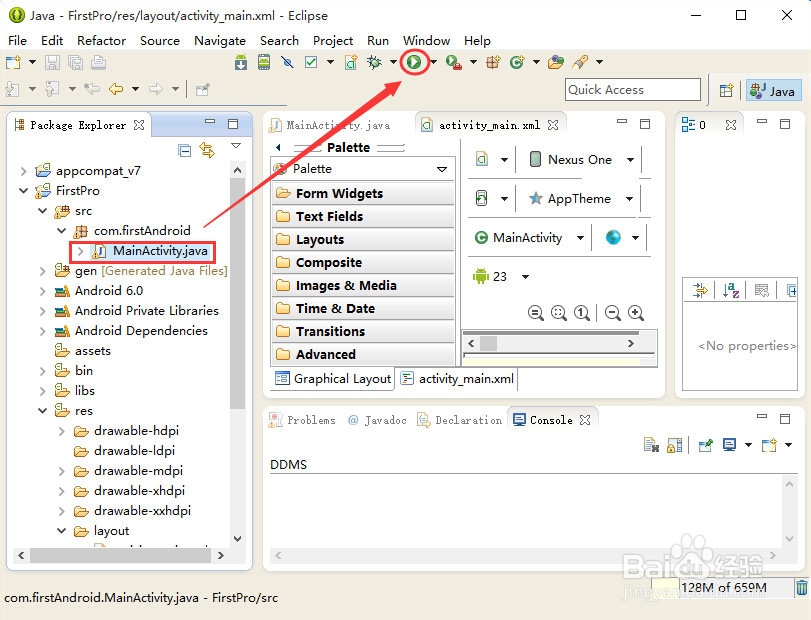Switch to the Problems tab

point(302,420)
